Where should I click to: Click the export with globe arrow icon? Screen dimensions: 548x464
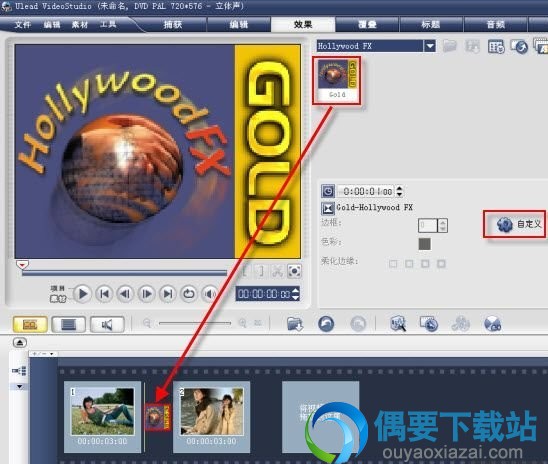pyautogui.click(x=519, y=46)
